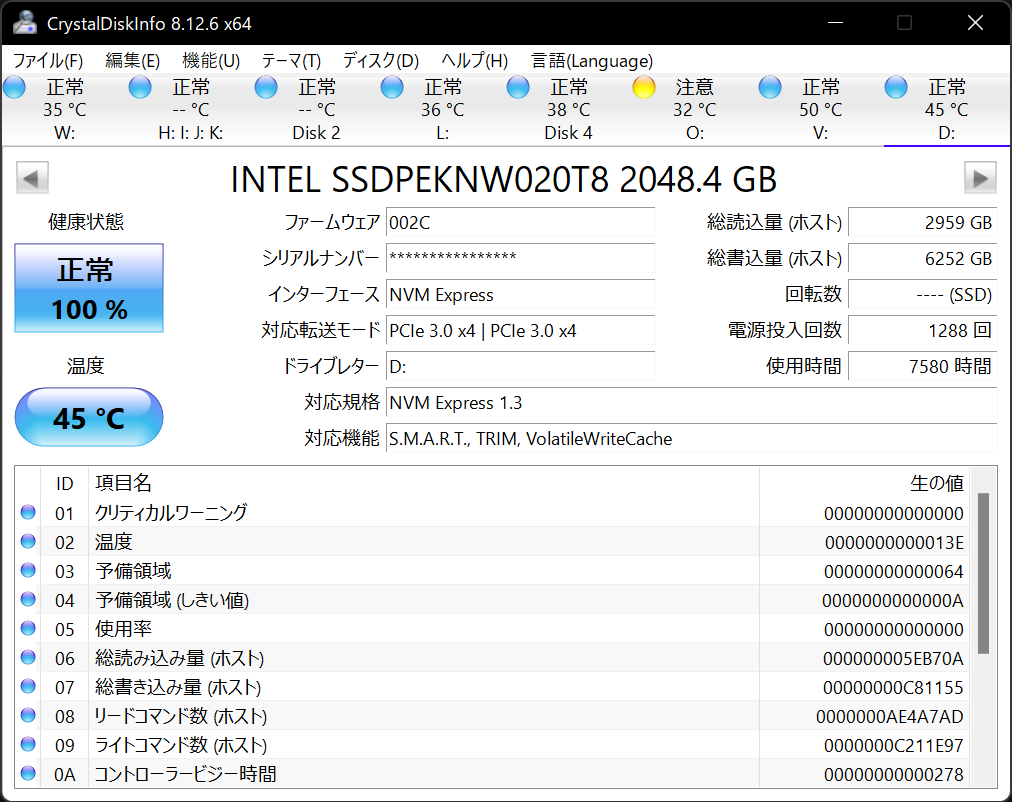Click the 正常 100% health status button
Viewport: 1012px width, 802px height.
pos(88,289)
